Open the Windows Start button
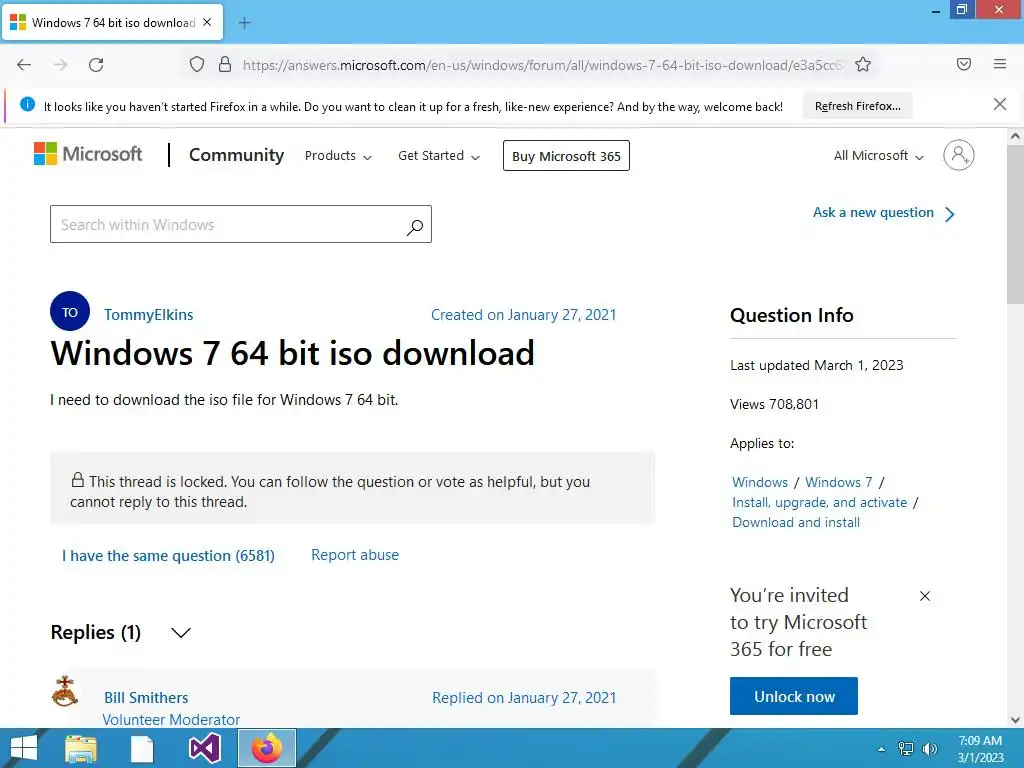The width and height of the screenshot is (1024, 768). coord(24,748)
